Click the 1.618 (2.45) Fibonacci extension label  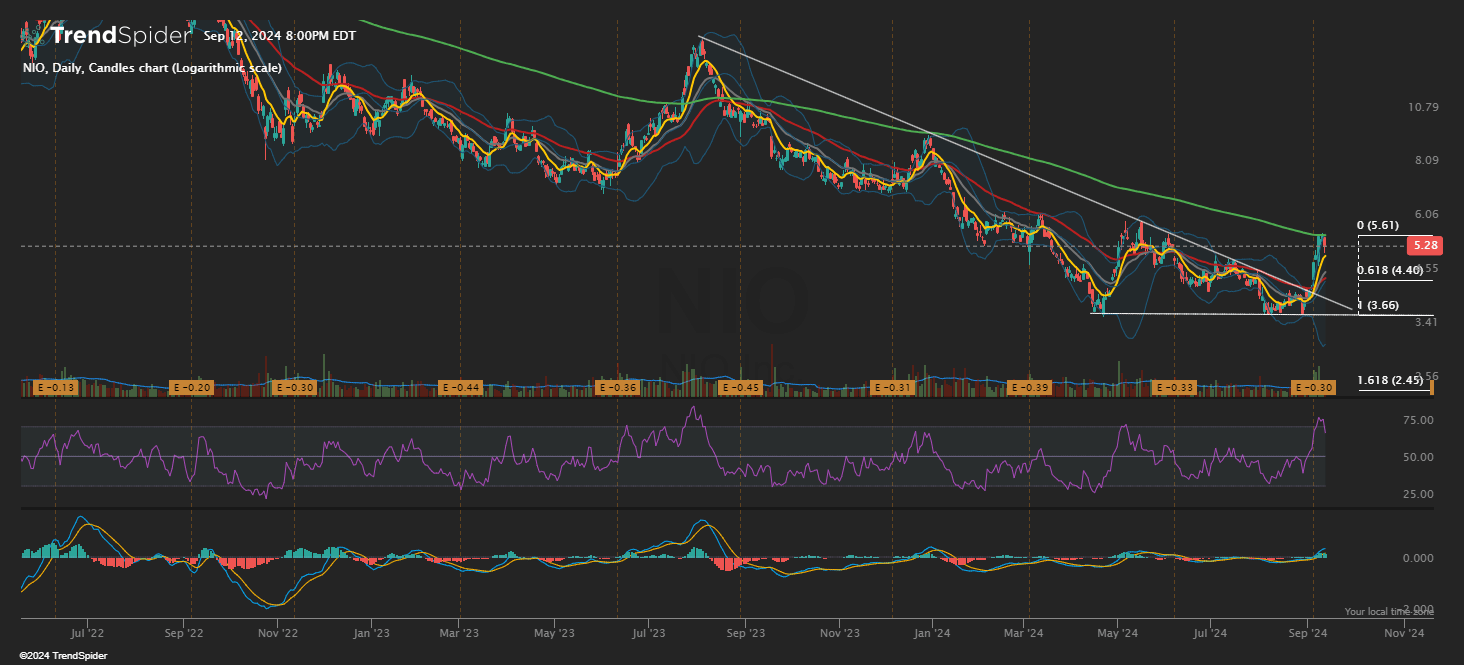tap(1389, 380)
